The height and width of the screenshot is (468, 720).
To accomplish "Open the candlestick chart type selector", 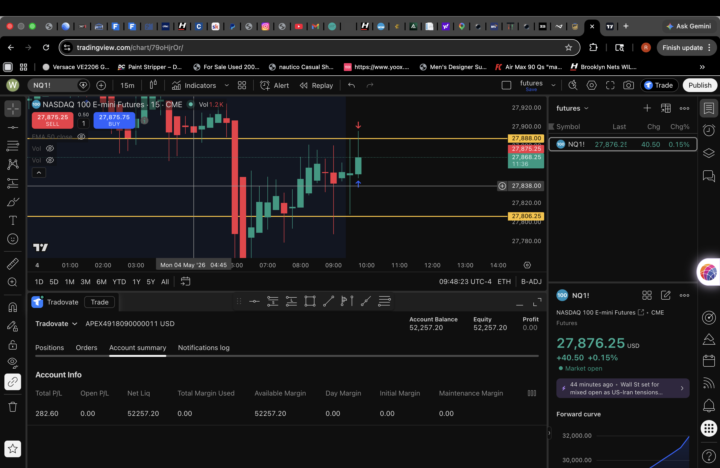I will tap(153, 85).
